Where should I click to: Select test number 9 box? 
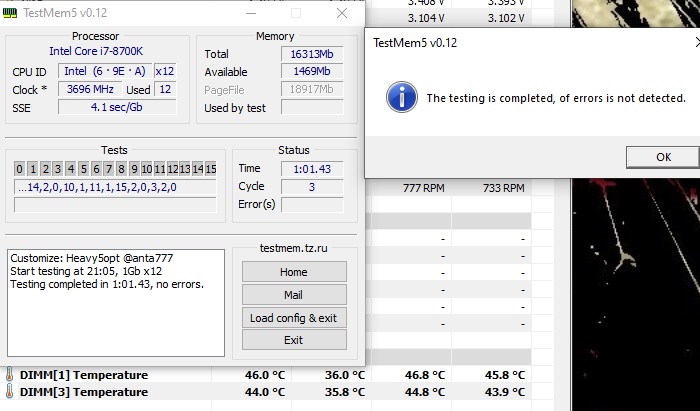(134, 169)
